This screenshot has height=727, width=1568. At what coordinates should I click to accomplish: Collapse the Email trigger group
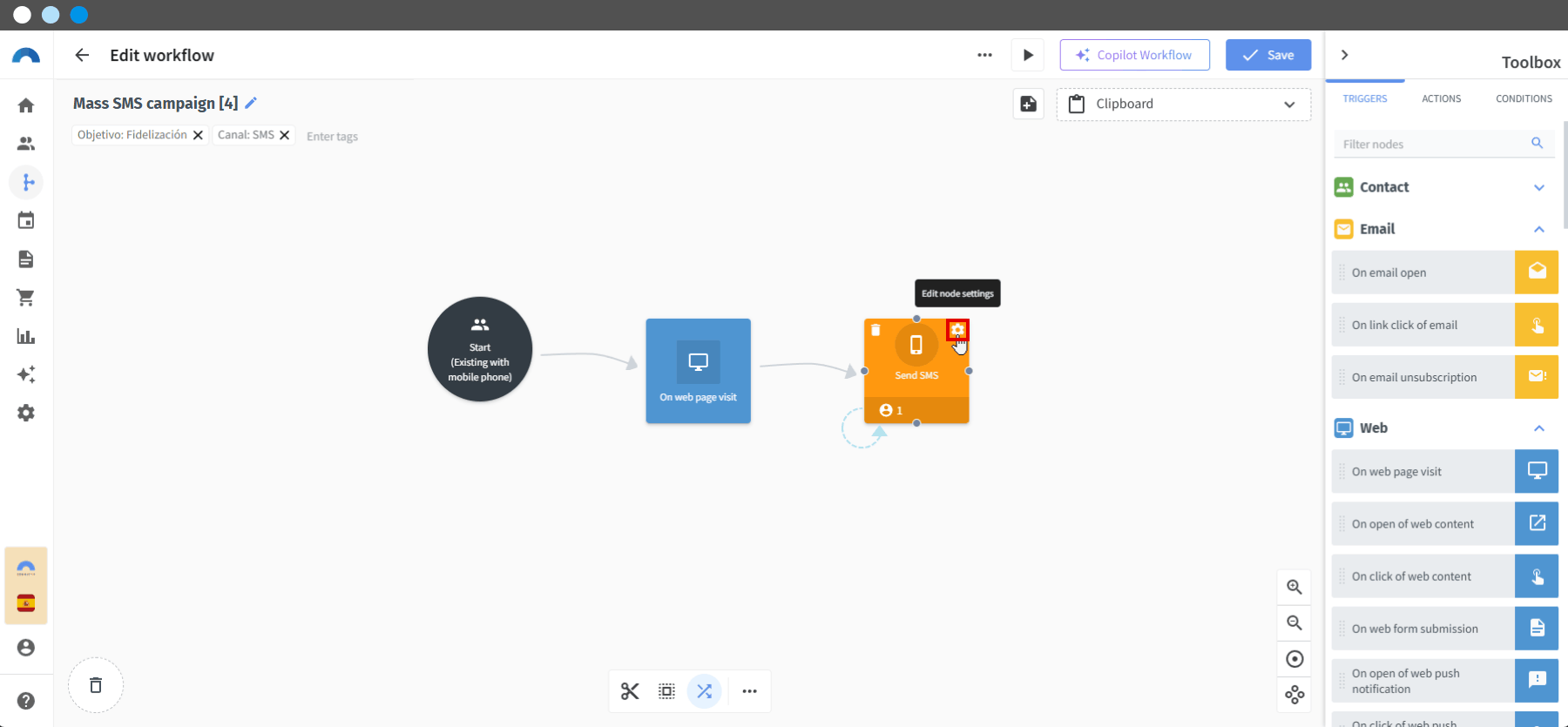tap(1539, 229)
